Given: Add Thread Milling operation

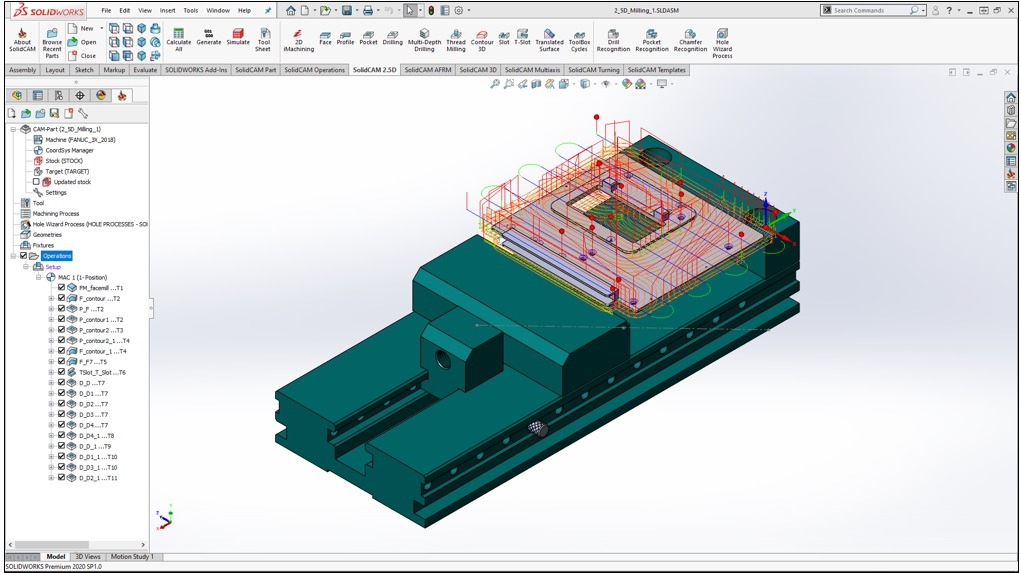Looking at the screenshot, I should click(456, 40).
